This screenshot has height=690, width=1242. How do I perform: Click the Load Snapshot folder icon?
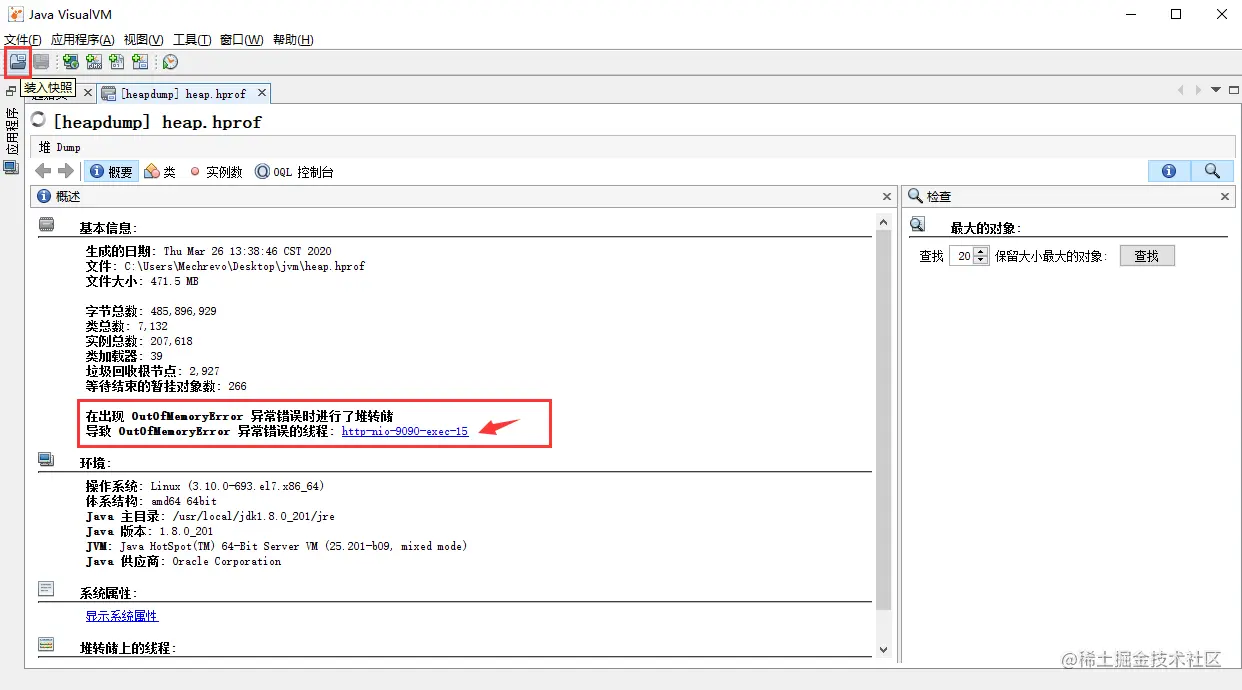(18, 62)
